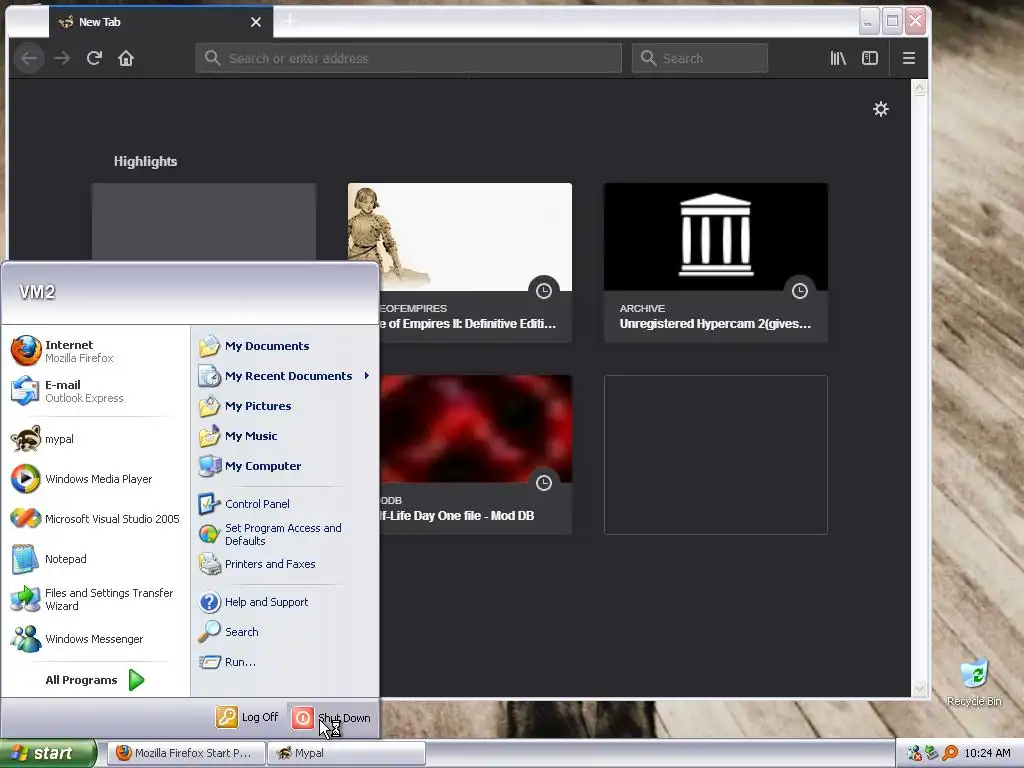Screen dimensions: 1024x768
Task: Click browser back arrow button
Action: coord(29,59)
